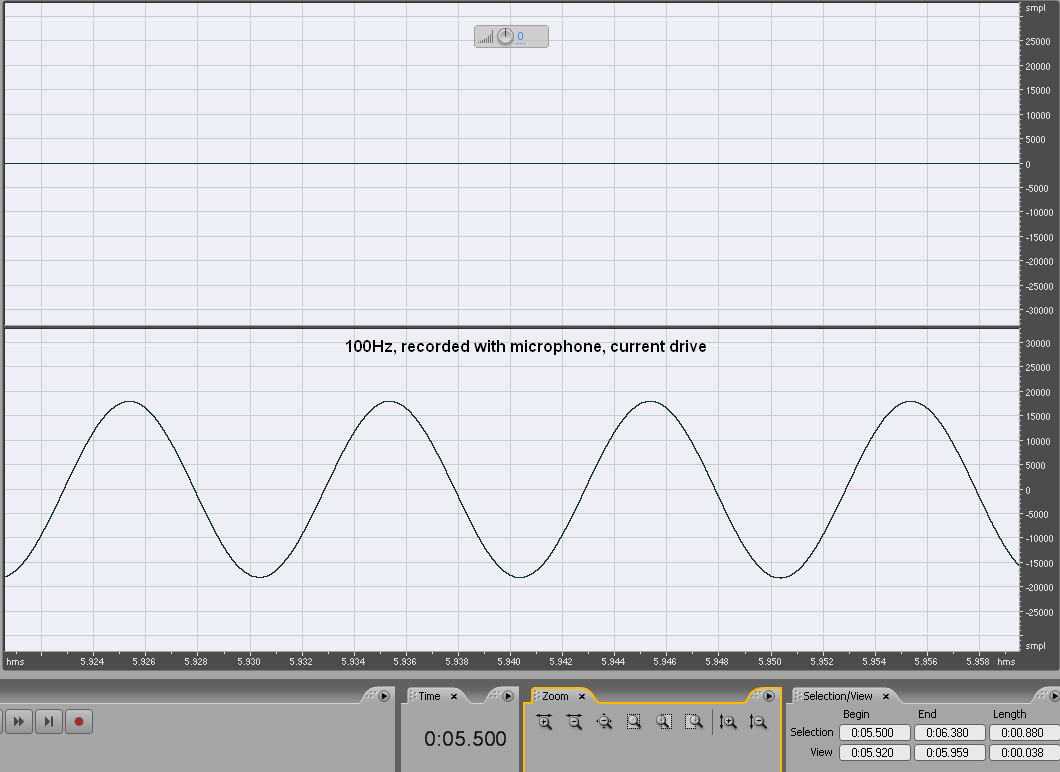The height and width of the screenshot is (772, 1060).
Task: Click the Selection Begin field 0:05.500
Action: (x=874, y=733)
